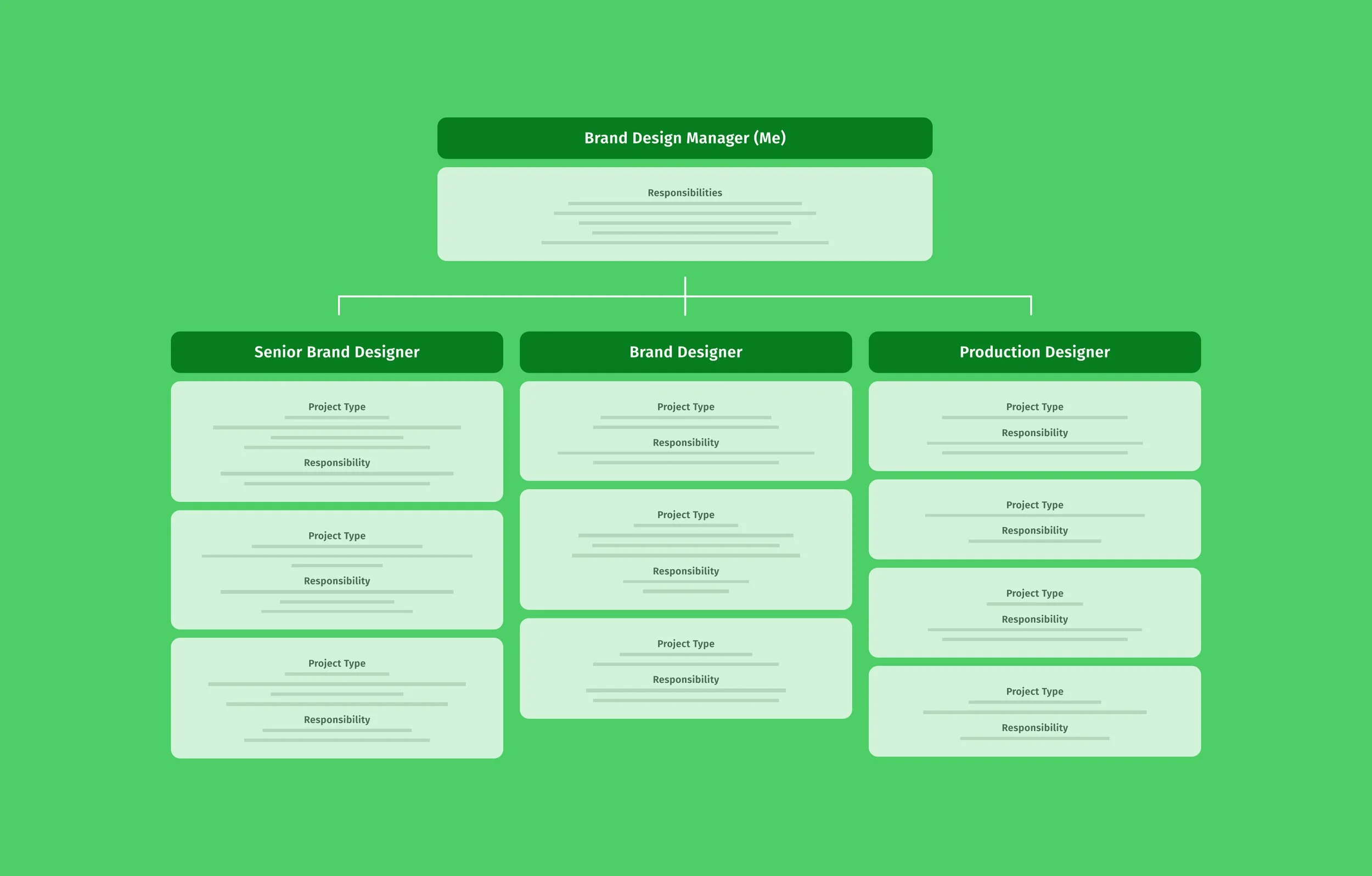
Task: Select first card under Production Designer
Action: [1034, 426]
